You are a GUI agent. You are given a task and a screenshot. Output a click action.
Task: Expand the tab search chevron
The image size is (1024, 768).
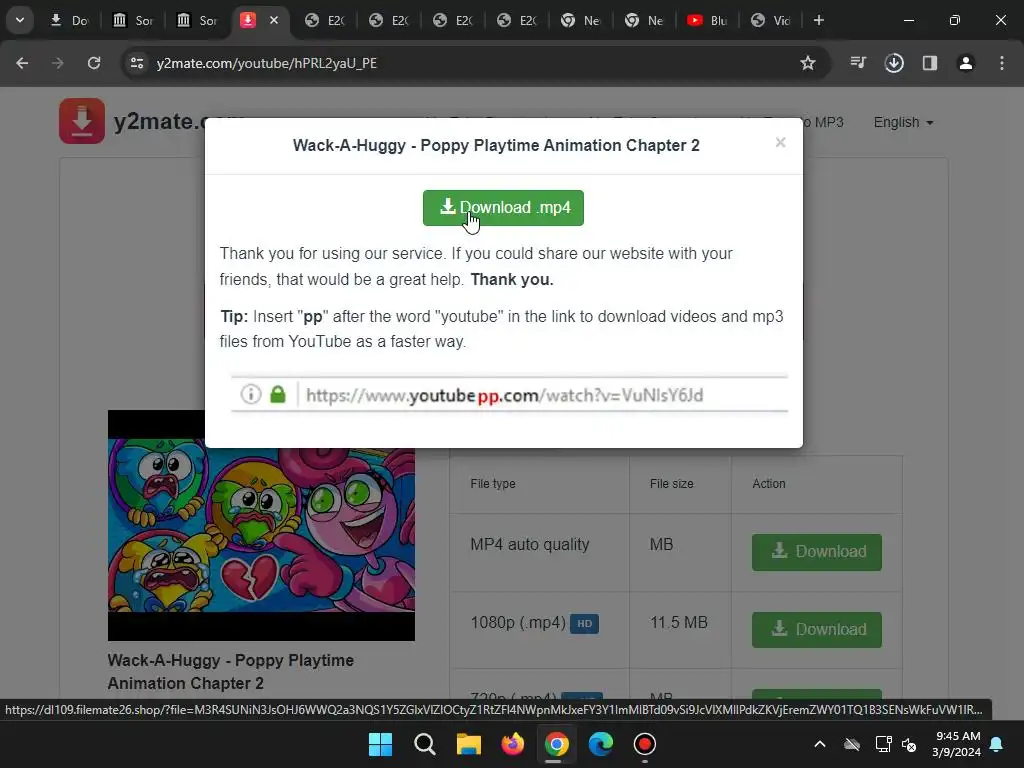point(20,20)
